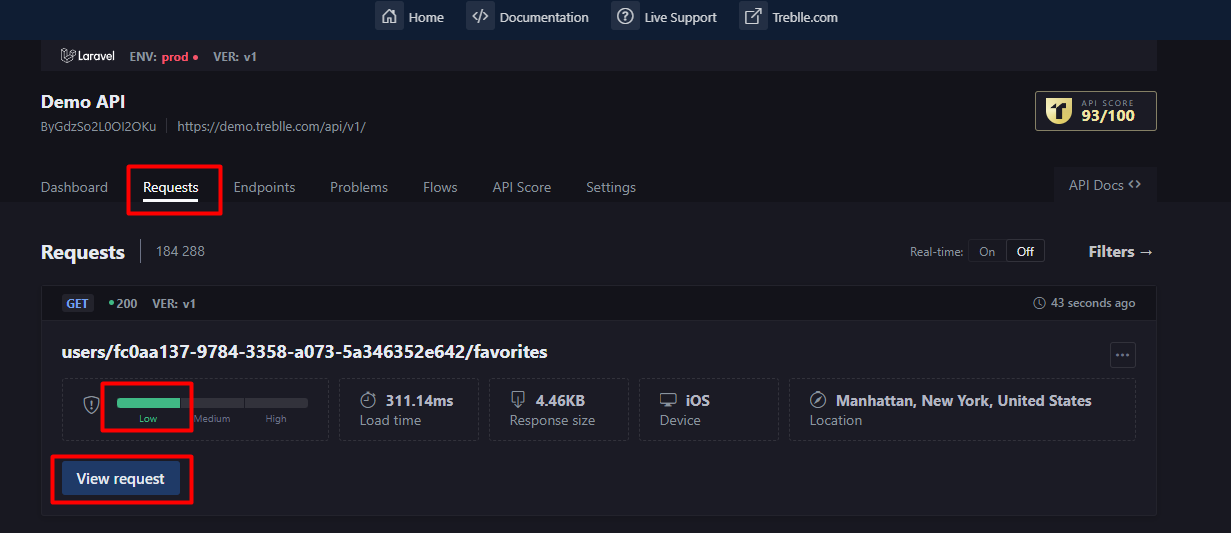Open the Documentation link
Viewport: 1231px width, 533px height.
point(544,17)
